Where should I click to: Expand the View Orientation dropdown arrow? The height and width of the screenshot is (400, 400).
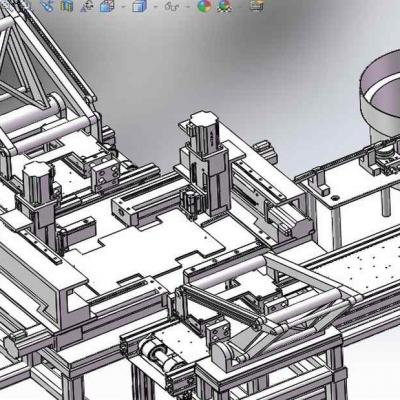click(x=123, y=6)
